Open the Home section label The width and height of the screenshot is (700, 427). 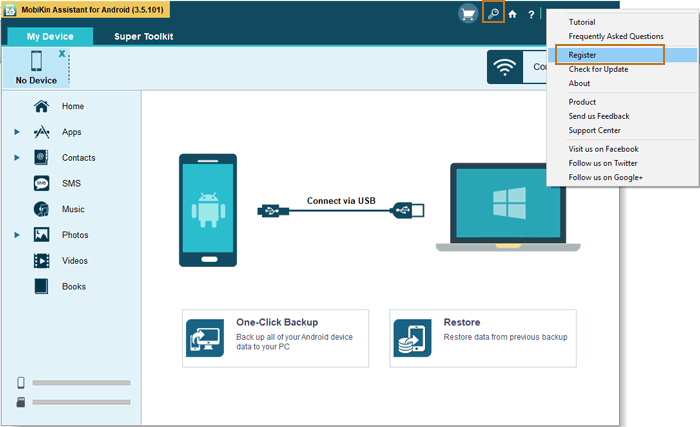pyautogui.click(x=73, y=106)
